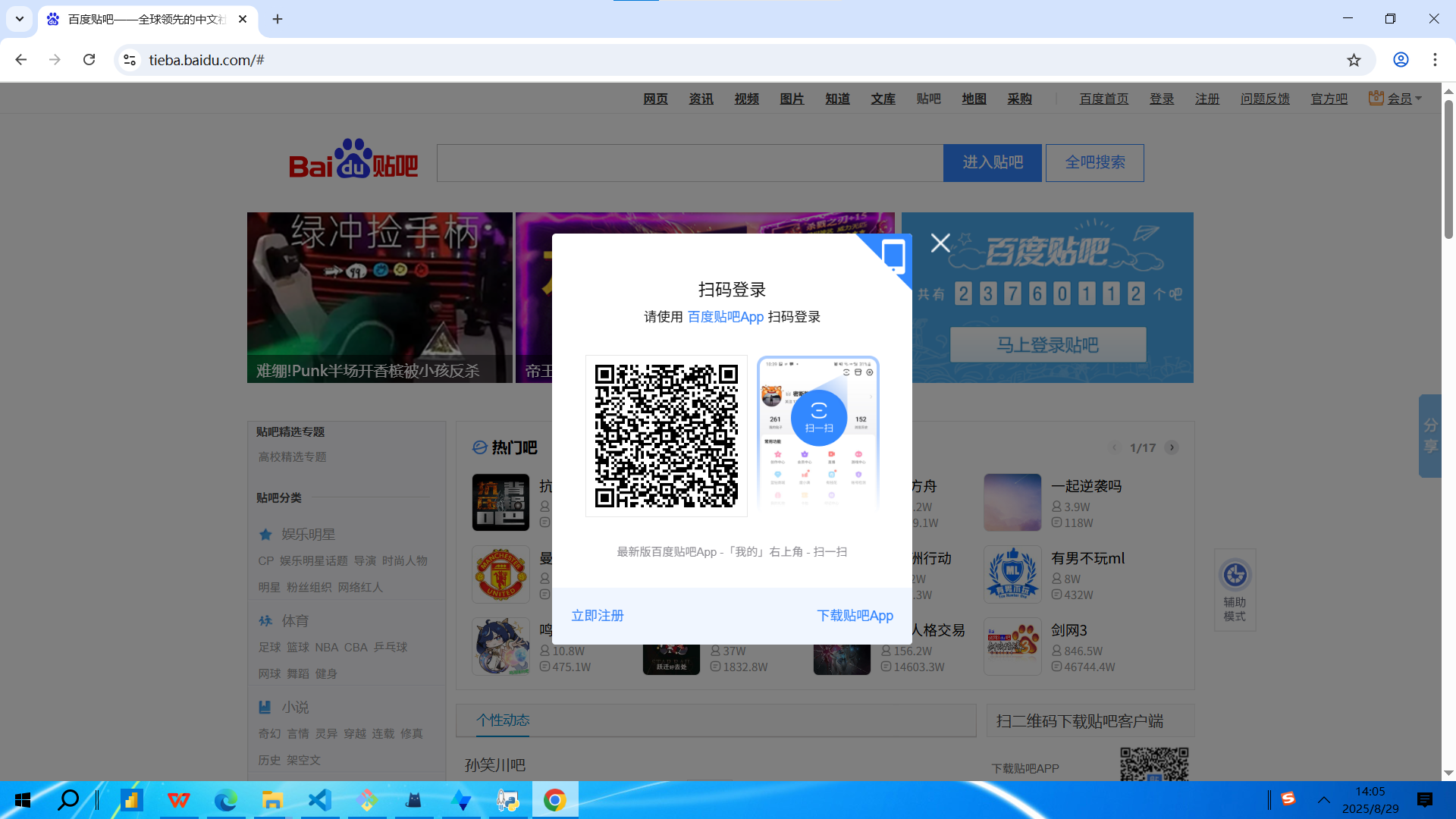Click 全吧搜索 button
Image resolution: width=1456 pixels, height=819 pixels.
[1095, 163]
